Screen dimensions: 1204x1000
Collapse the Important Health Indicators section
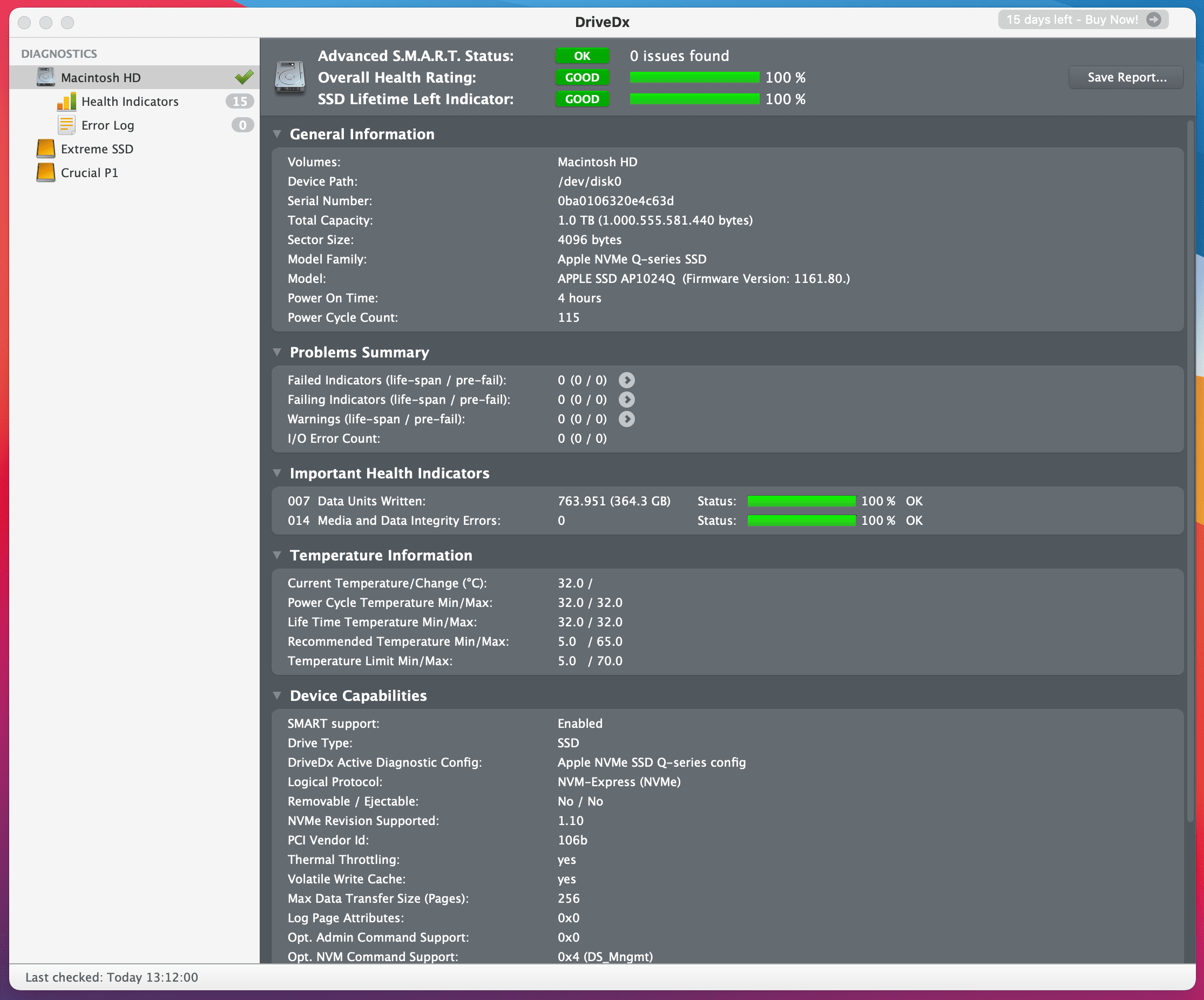coord(278,473)
